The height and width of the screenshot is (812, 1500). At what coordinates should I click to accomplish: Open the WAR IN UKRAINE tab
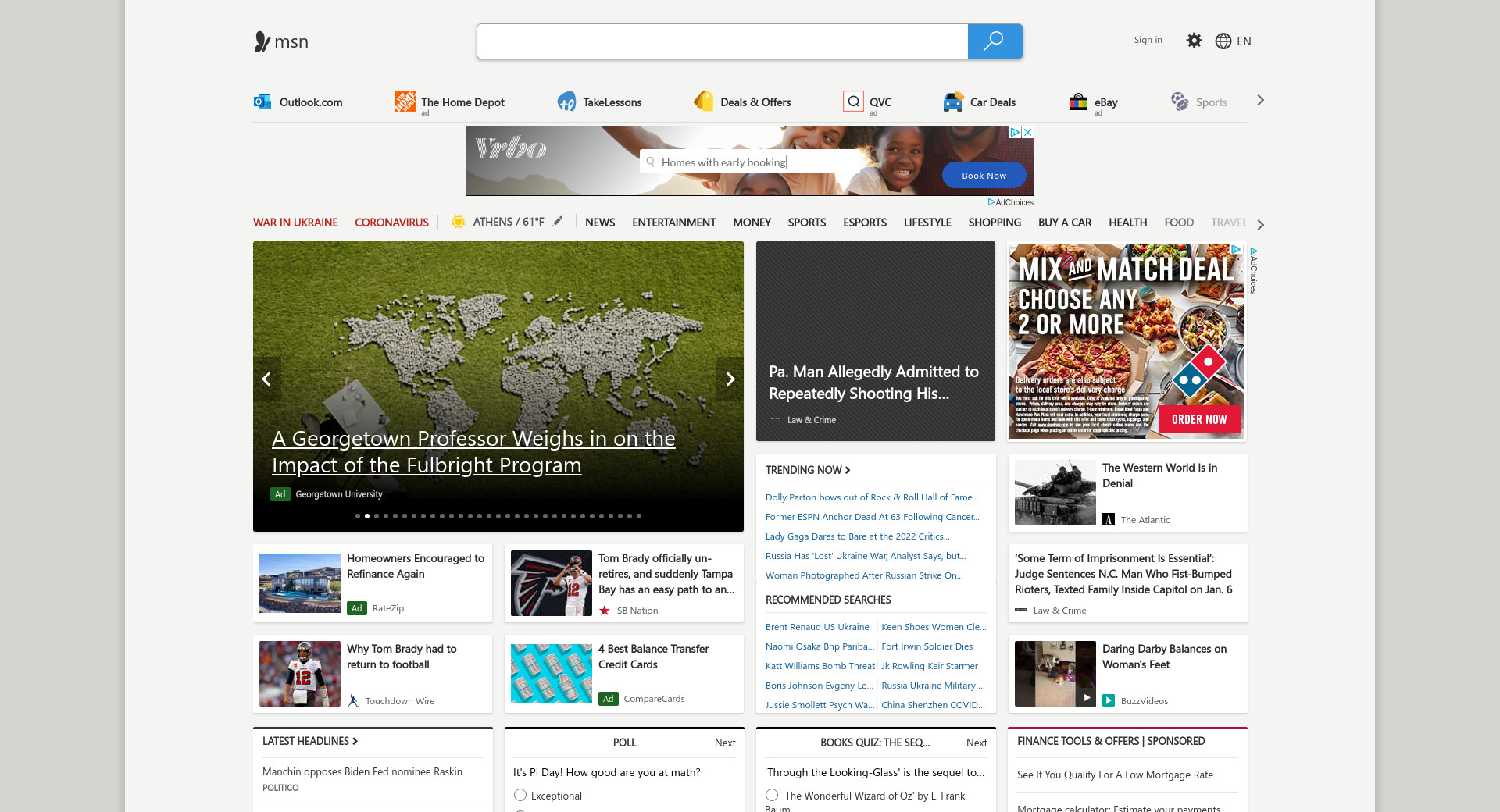295,223
